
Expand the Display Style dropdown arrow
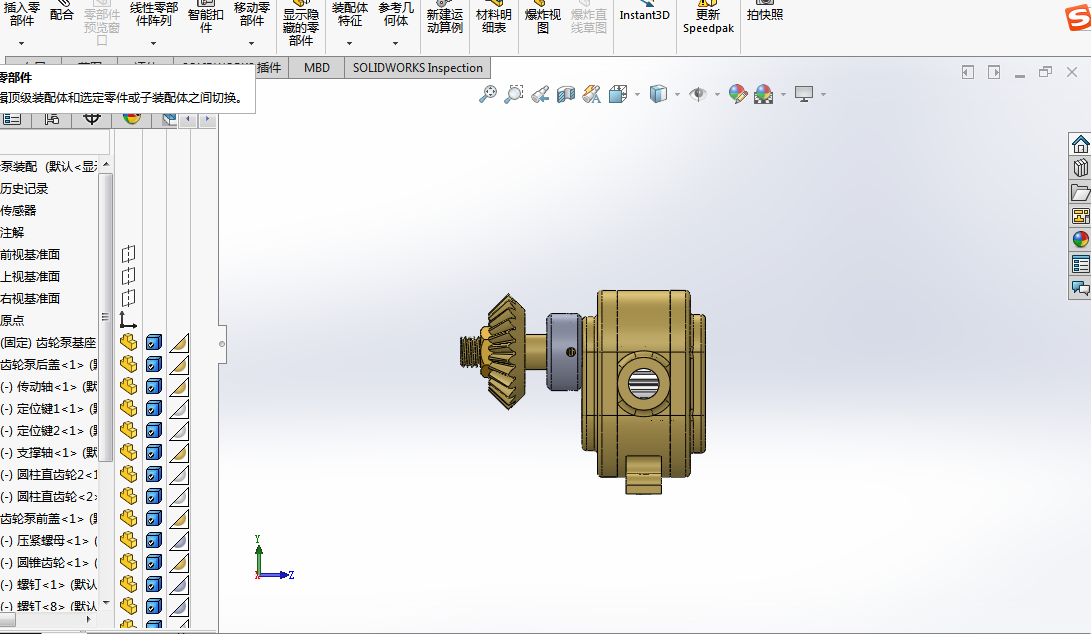(677, 94)
